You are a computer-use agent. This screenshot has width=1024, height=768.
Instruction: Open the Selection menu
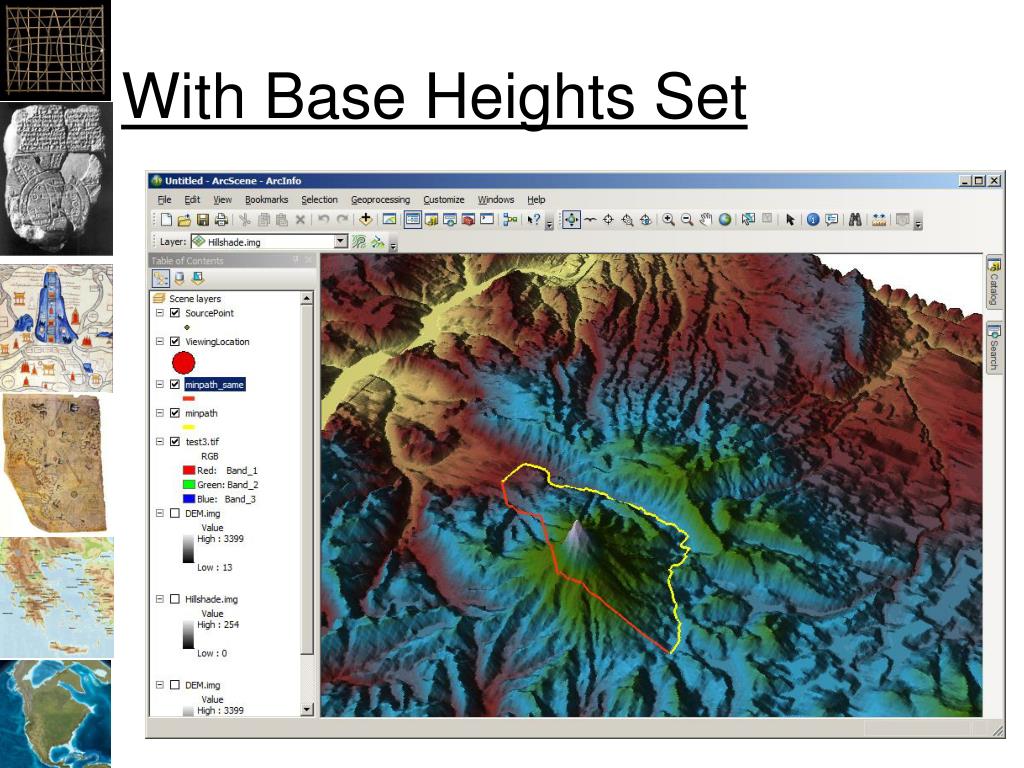point(319,199)
